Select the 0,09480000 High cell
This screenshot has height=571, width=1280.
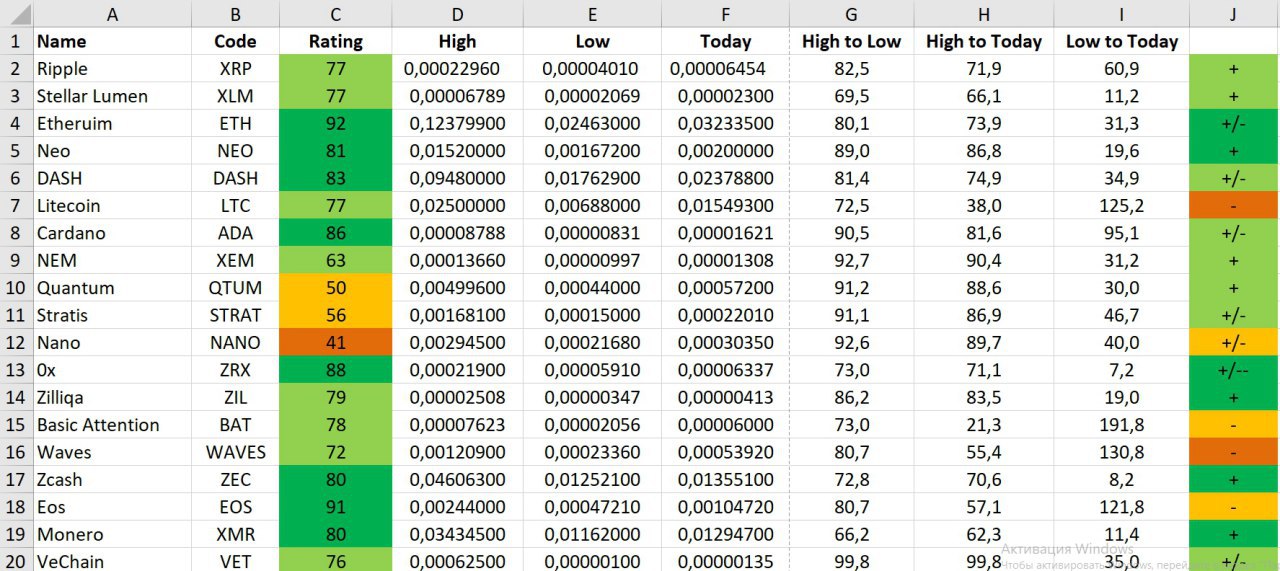coord(457,179)
